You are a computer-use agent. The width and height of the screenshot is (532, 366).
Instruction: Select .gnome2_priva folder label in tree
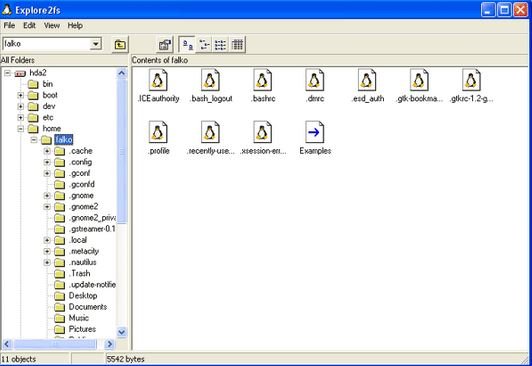[x=92, y=218]
